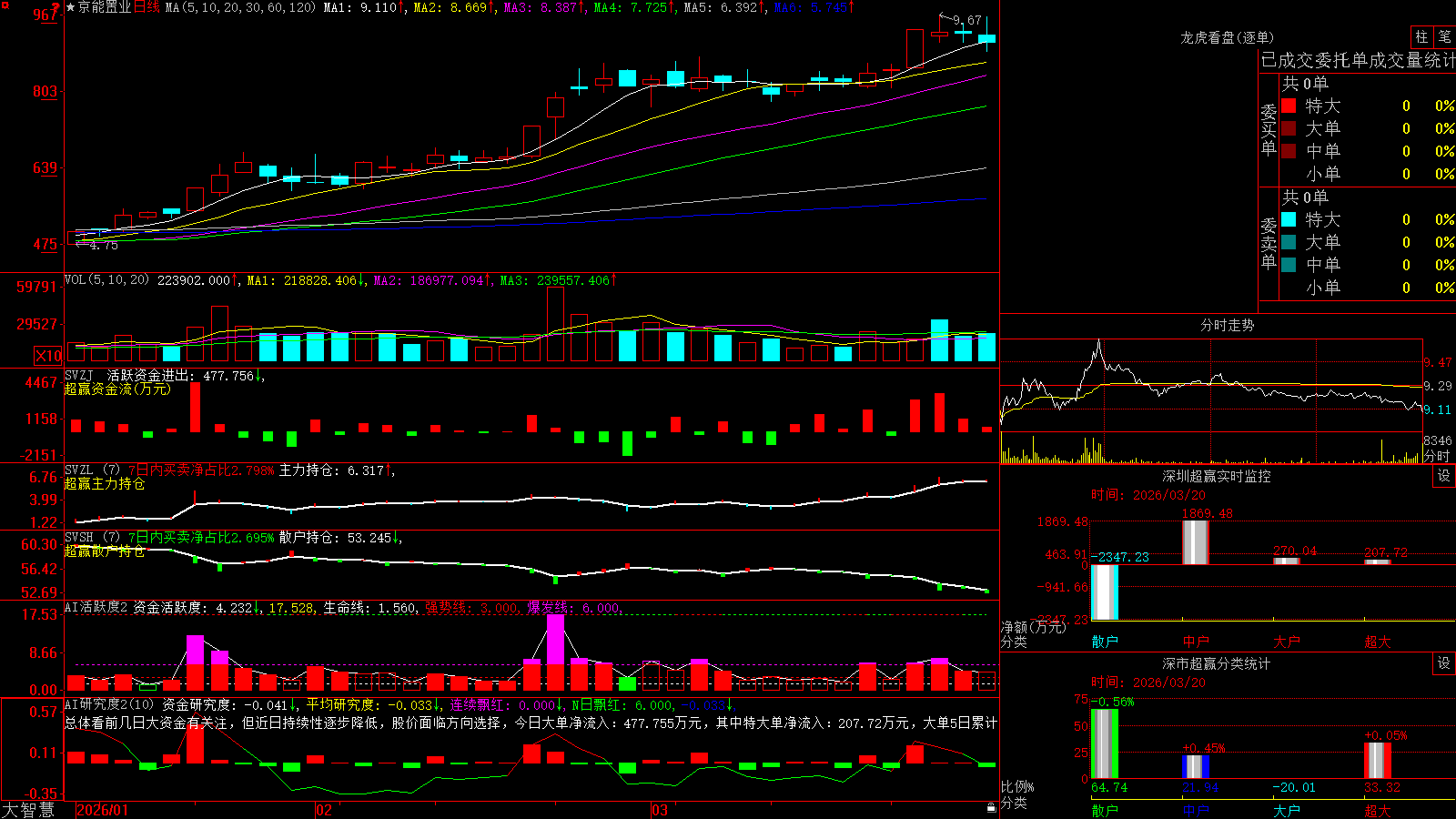This screenshot has height=819, width=1456.
Task: Click the 9.47 price on the intraday chart axis
Action: pyautogui.click(x=1438, y=362)
